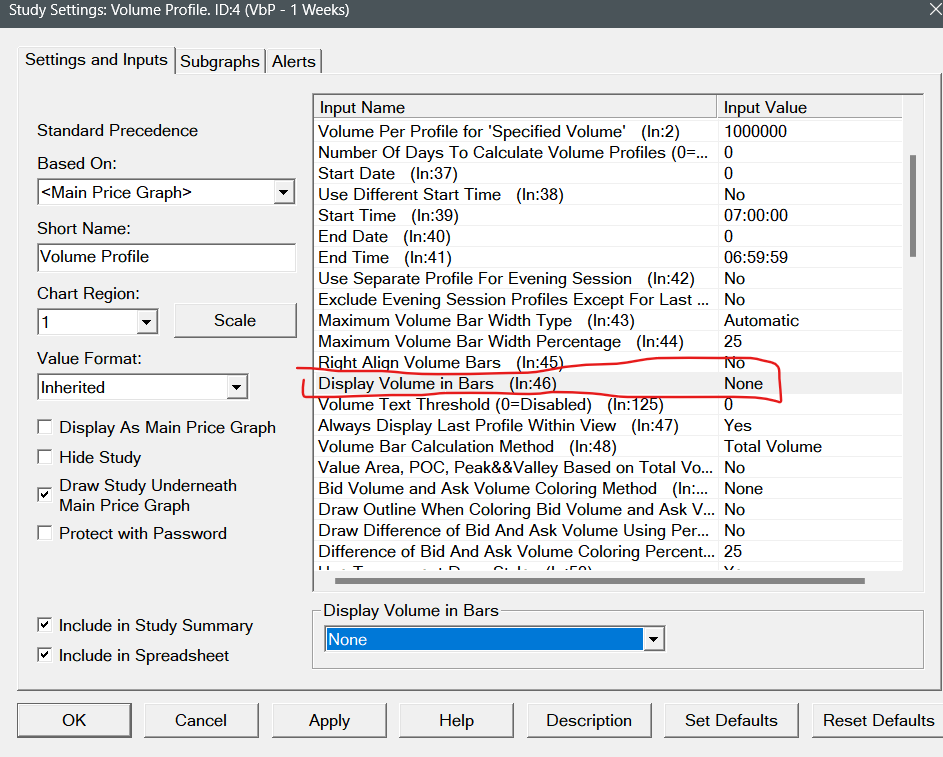Screen dimensions: 943x757
Task: Click the Cancel button
Action: [201, 720]
